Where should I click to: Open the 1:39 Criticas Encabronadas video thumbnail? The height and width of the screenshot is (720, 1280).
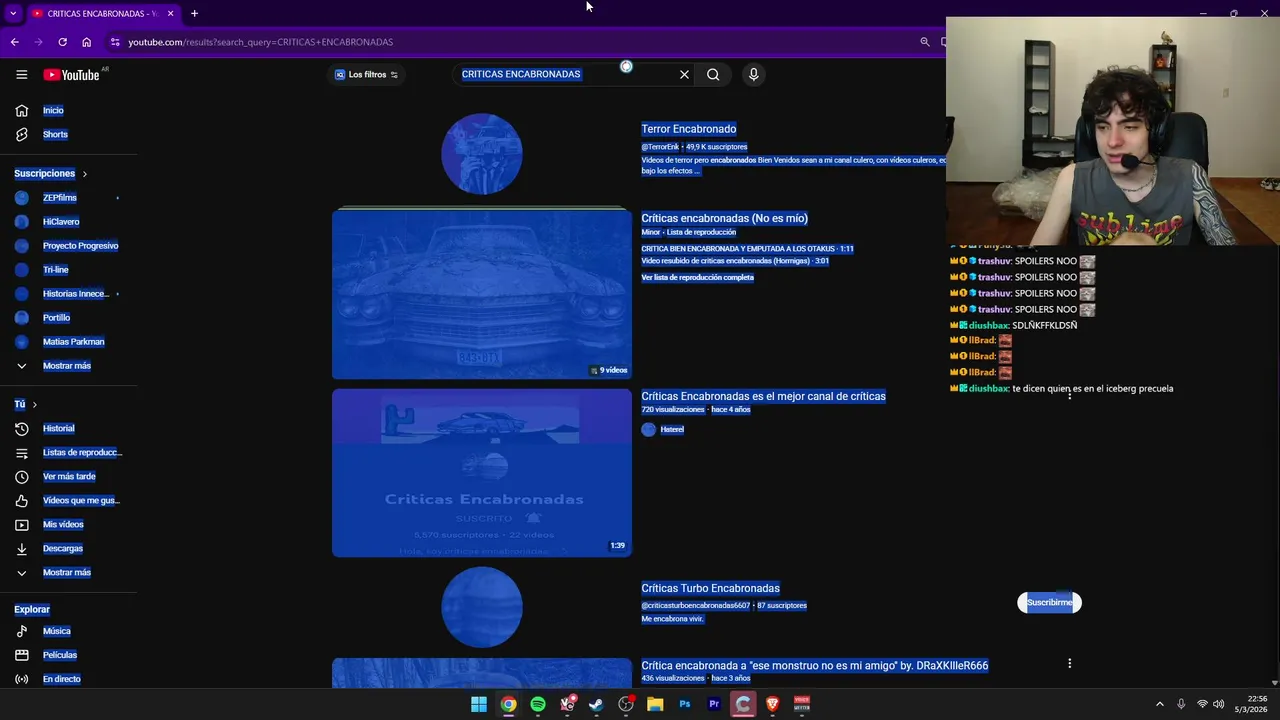coord(482,472)
